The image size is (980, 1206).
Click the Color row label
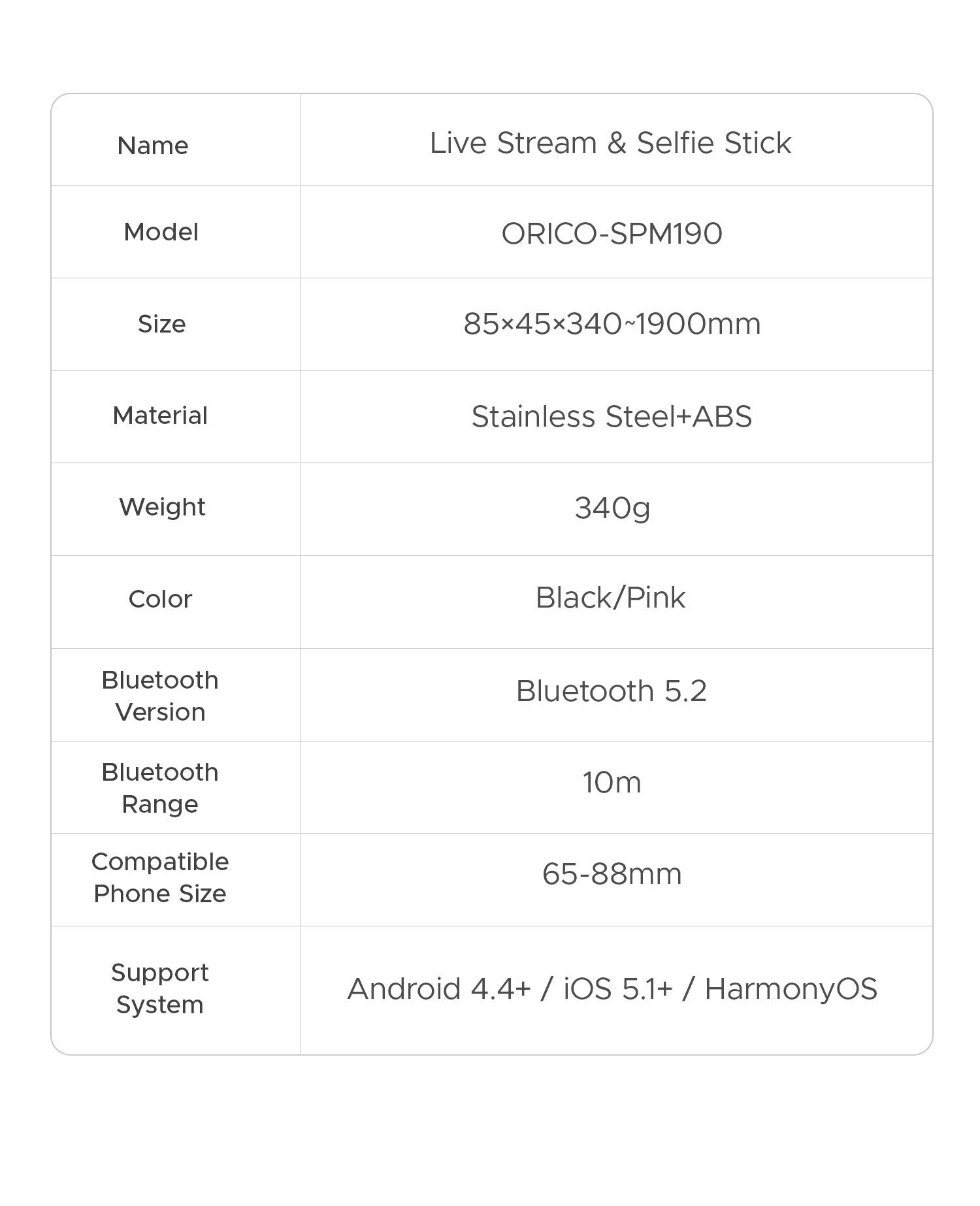160,599
